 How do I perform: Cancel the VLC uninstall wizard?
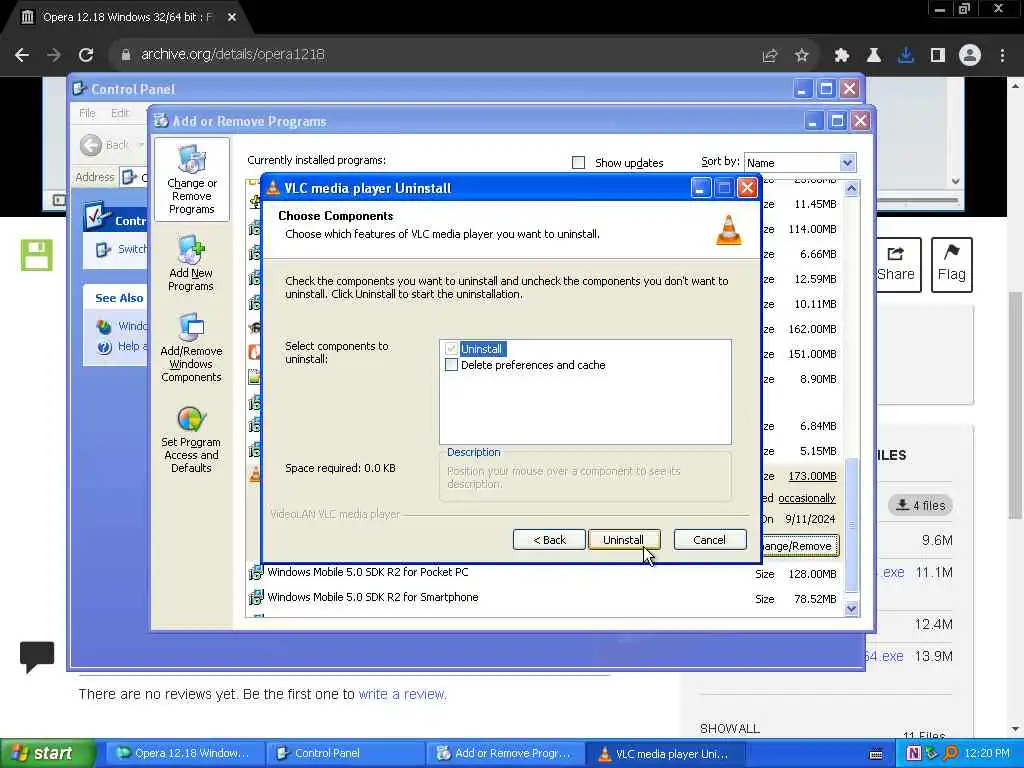(x=709, y=539)
